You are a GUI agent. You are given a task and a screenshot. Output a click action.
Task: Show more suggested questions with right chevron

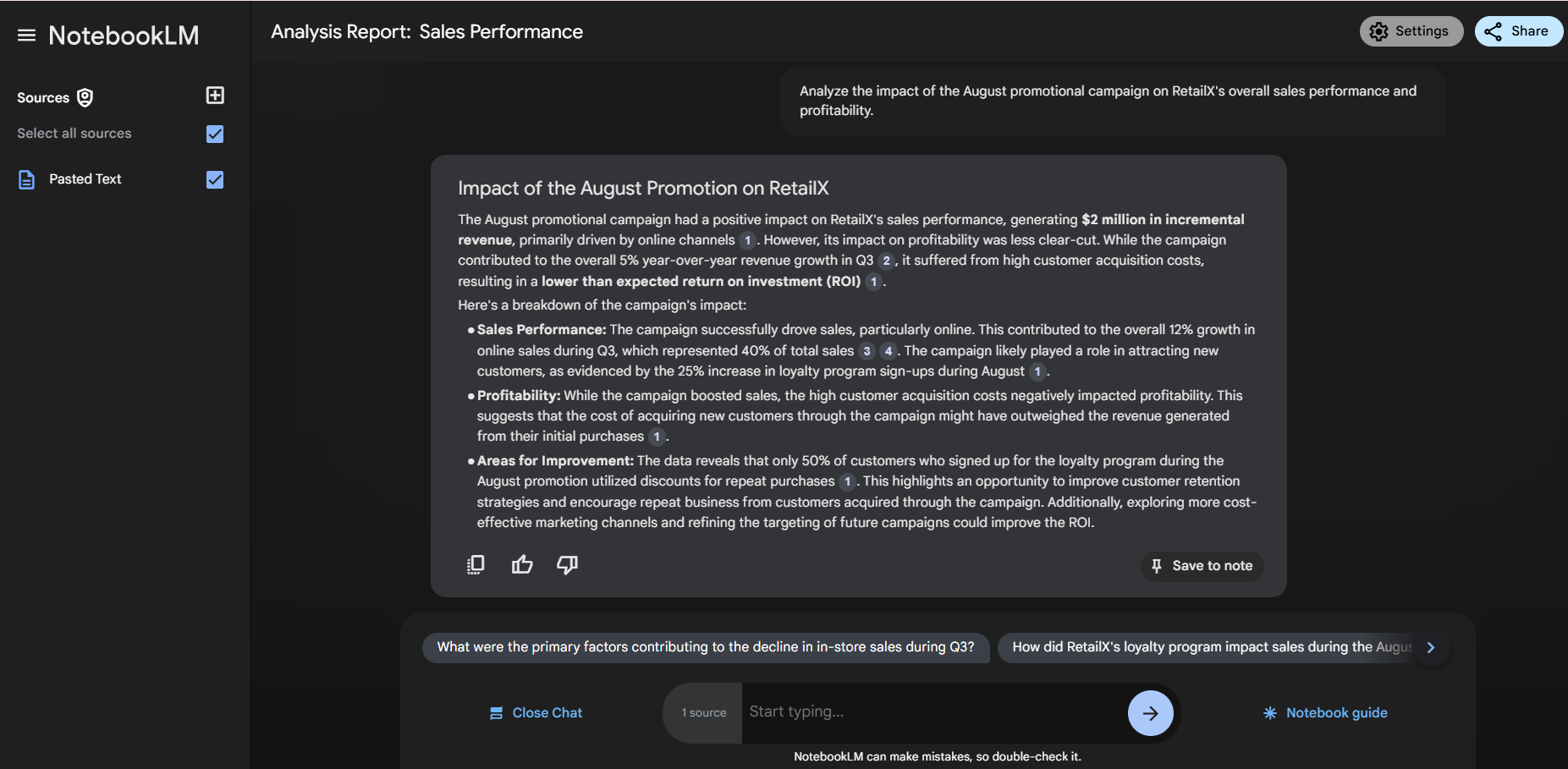point(1431,647)
